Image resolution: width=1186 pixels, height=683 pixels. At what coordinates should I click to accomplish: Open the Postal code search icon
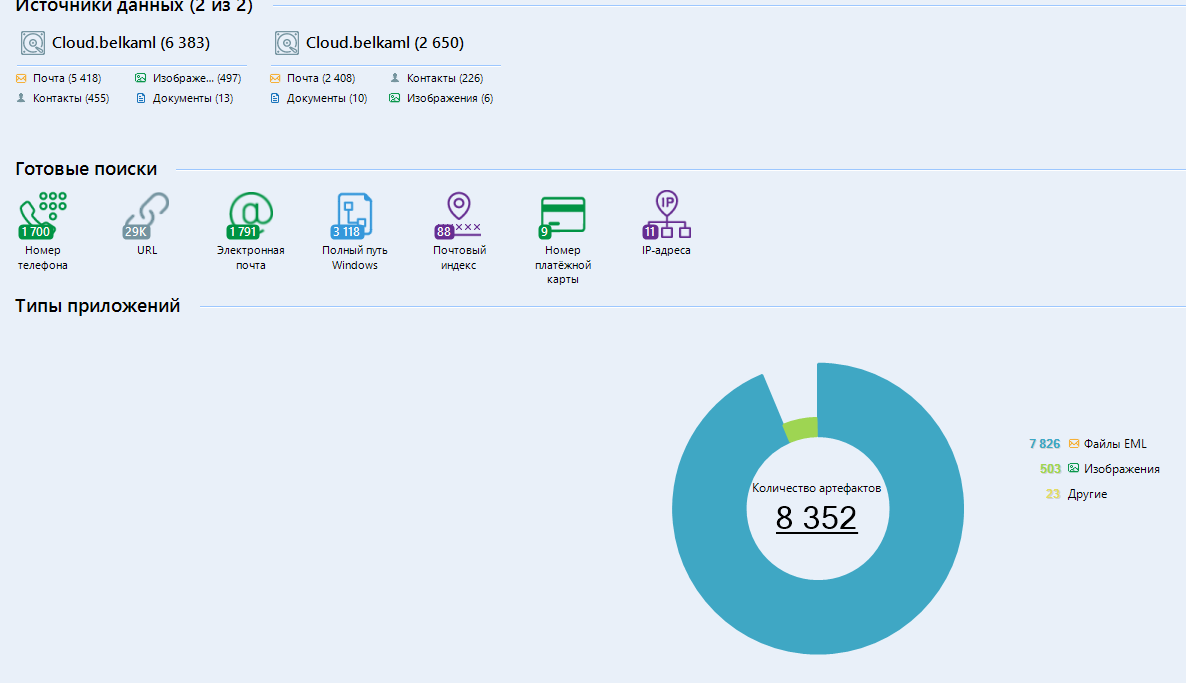458,216
